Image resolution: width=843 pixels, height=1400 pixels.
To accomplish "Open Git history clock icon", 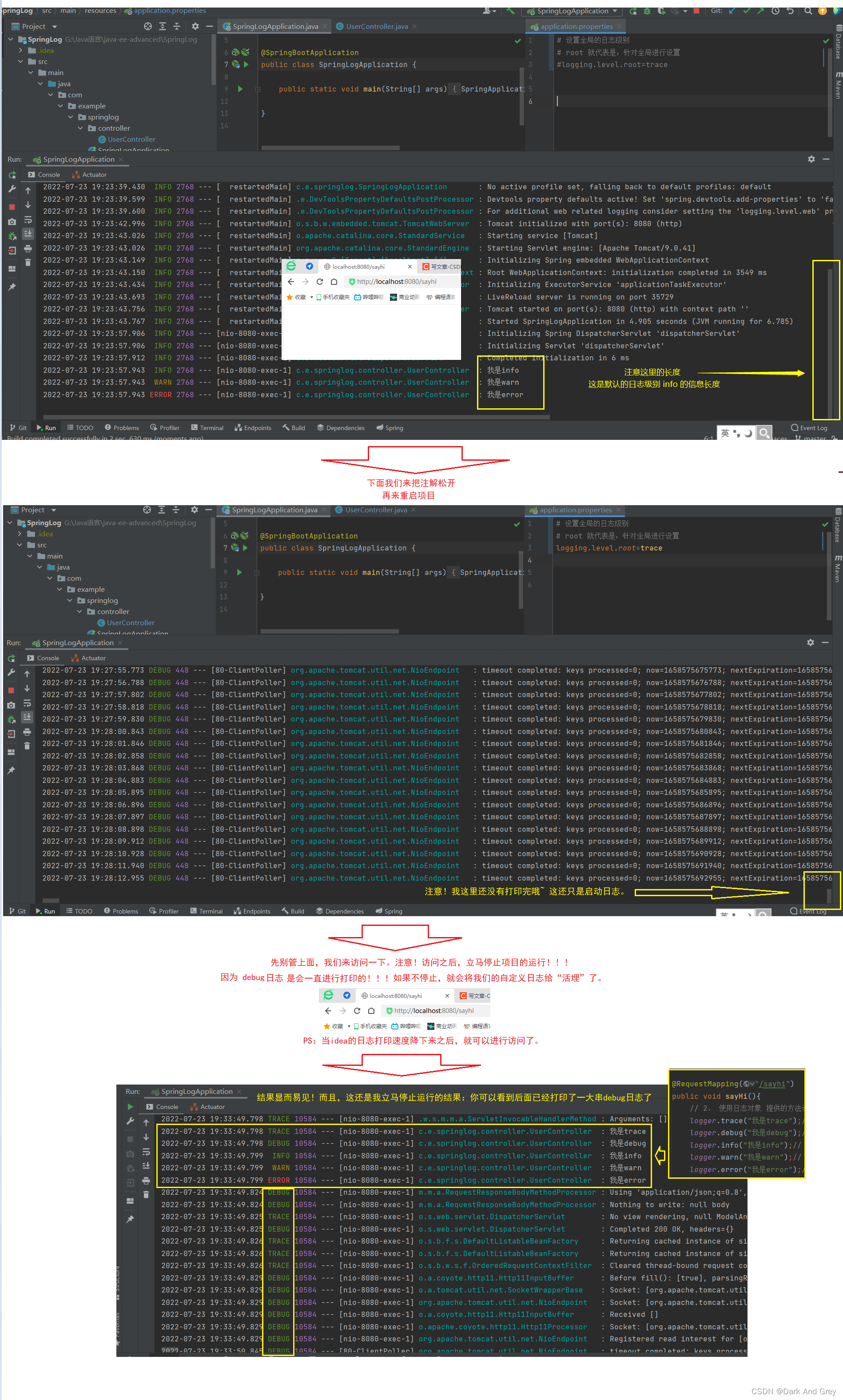I will click(x=775, y=11).
